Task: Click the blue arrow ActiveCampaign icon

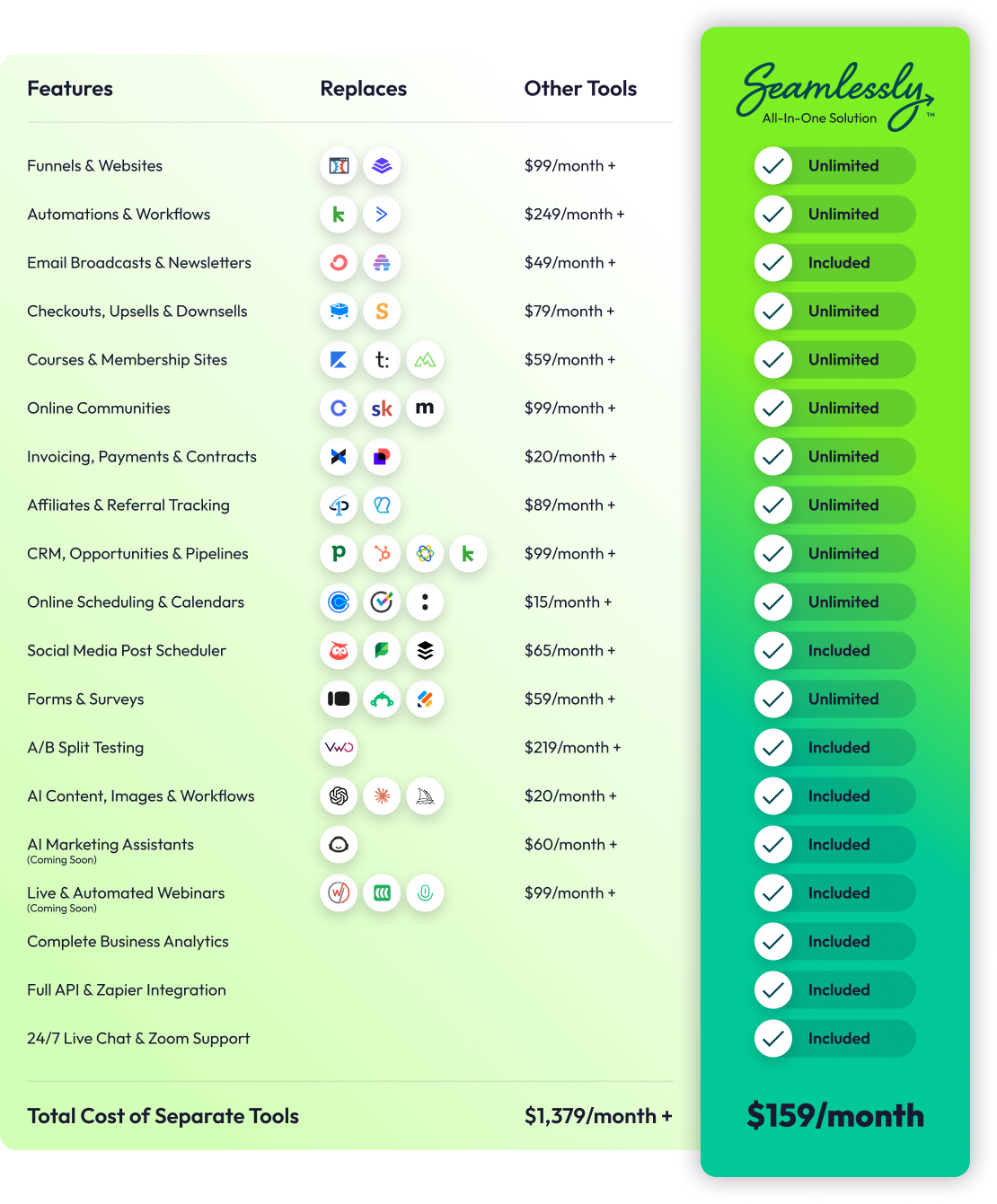Action: pyautogui.click(x=382, y=215)
